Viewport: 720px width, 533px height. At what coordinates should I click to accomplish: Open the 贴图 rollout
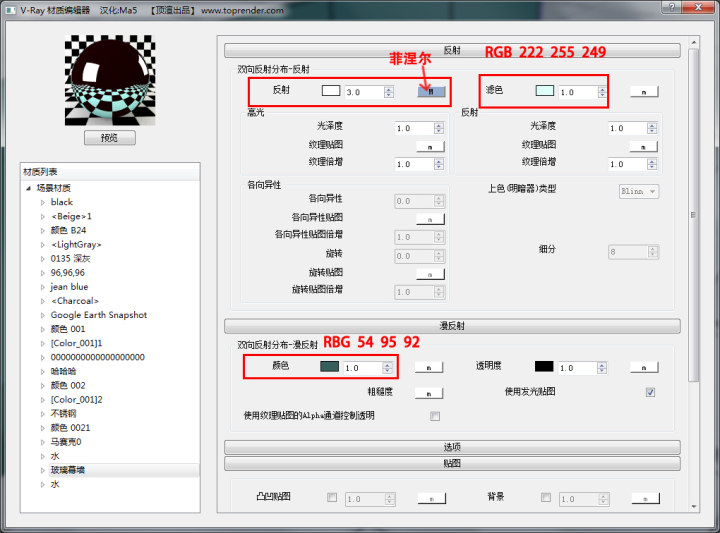tap(452, 463)
